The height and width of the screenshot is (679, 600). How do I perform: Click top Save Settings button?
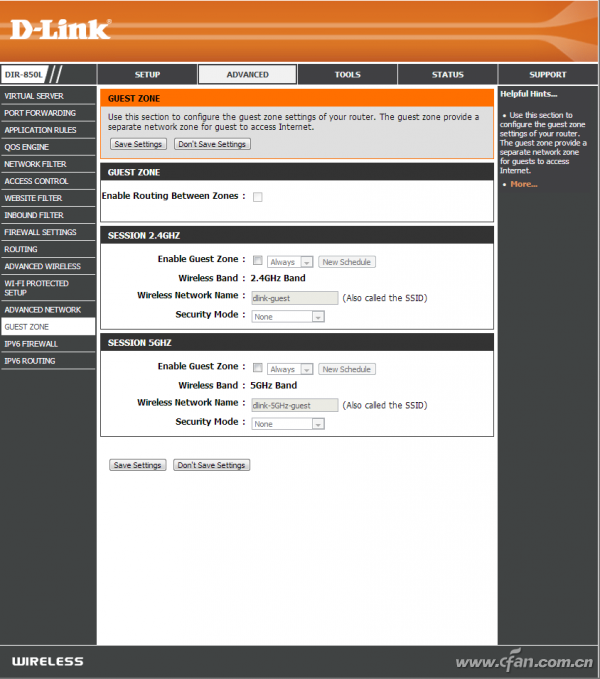coord(138,144)
